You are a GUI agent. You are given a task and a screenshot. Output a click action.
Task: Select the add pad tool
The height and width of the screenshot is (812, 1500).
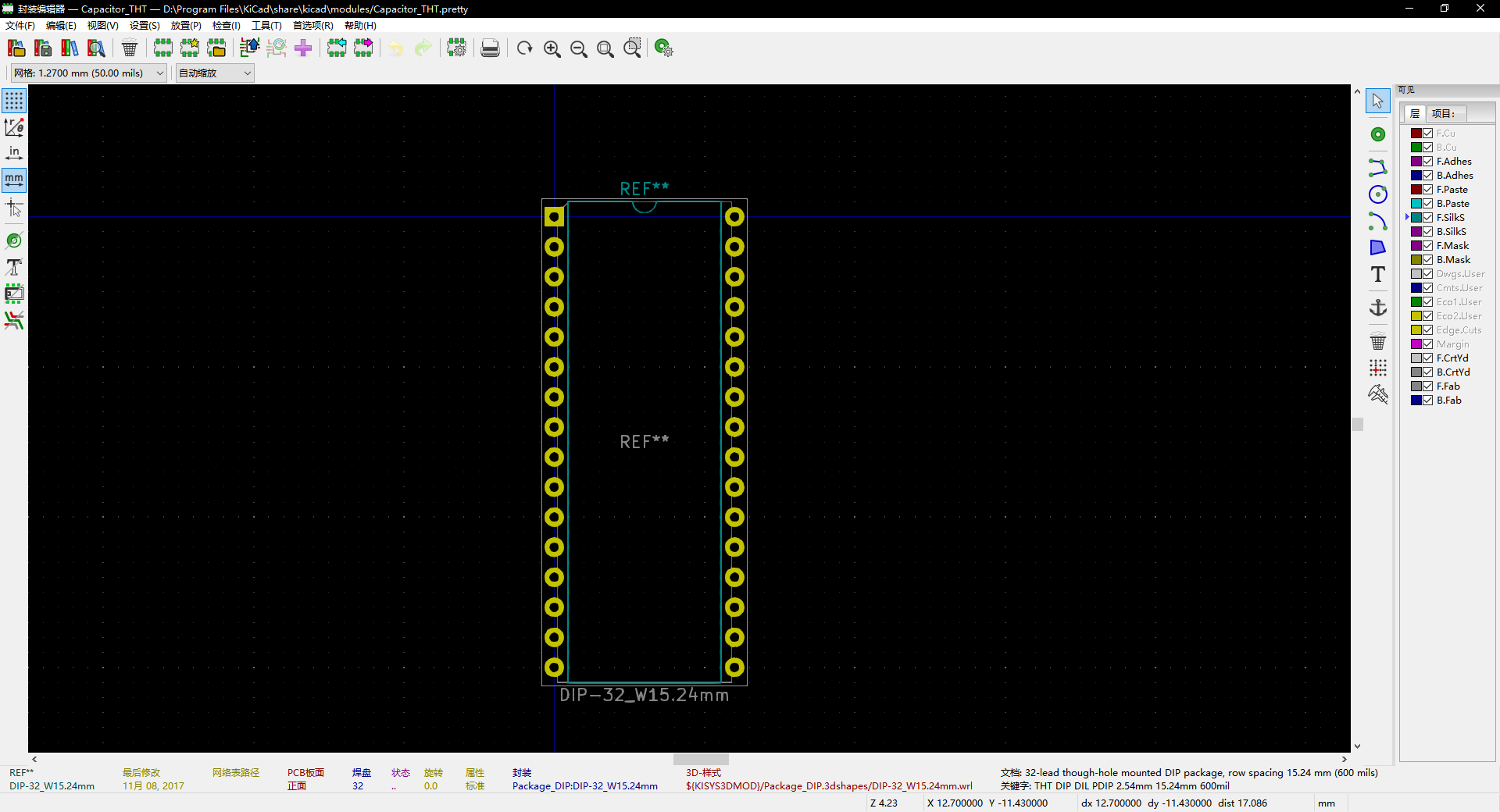[1378, 134]
